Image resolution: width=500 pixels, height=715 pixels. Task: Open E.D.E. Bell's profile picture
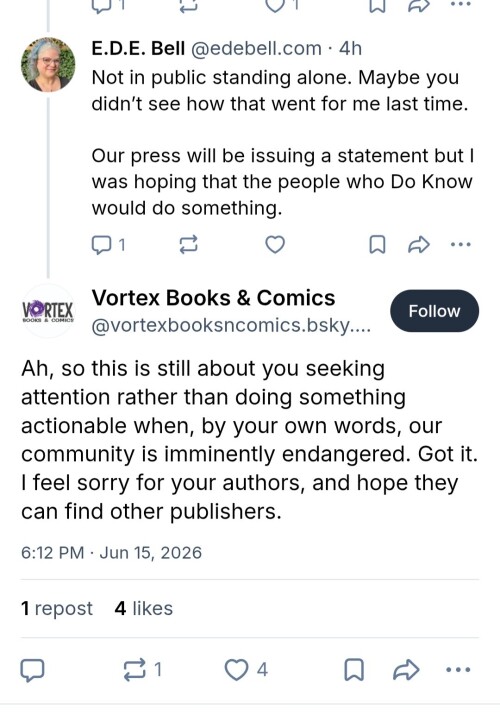click(48, 64)
